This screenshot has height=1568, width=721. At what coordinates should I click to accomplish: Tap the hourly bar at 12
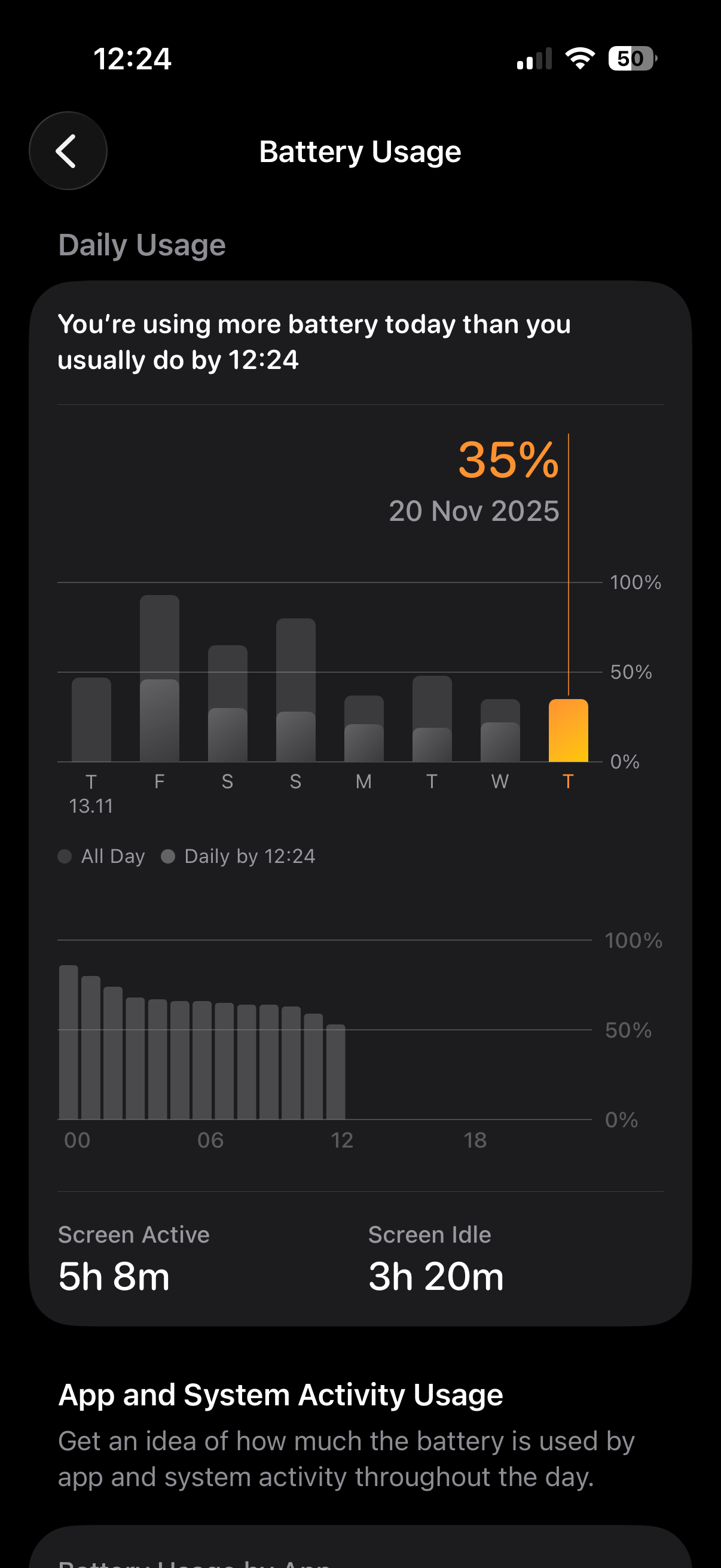tap(335, 1071)
